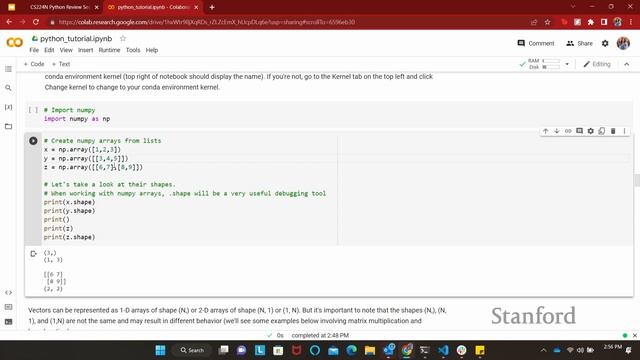640x360 pixels.
Task: Share the notebook
Action: (579, 43)
